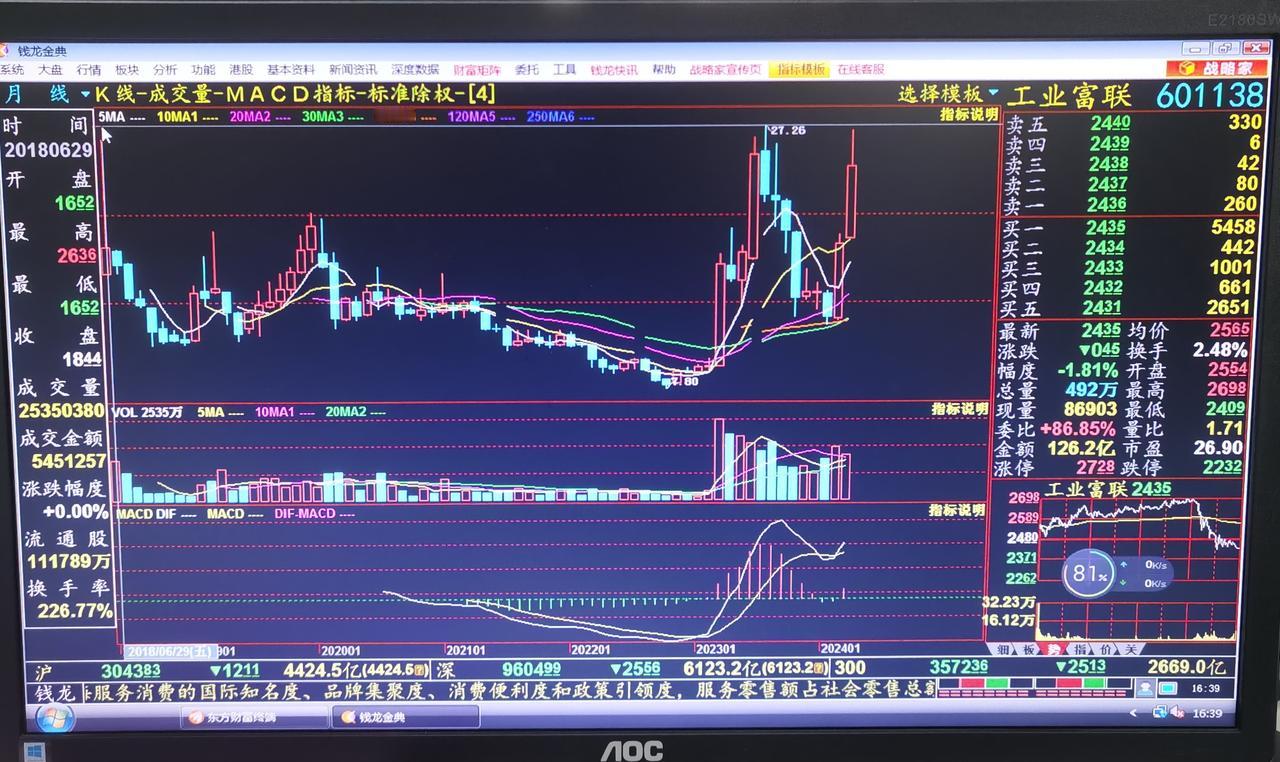
Task: Click the DIF-MACD legend label
Action: pyautogui.click(x=305, y=513)
